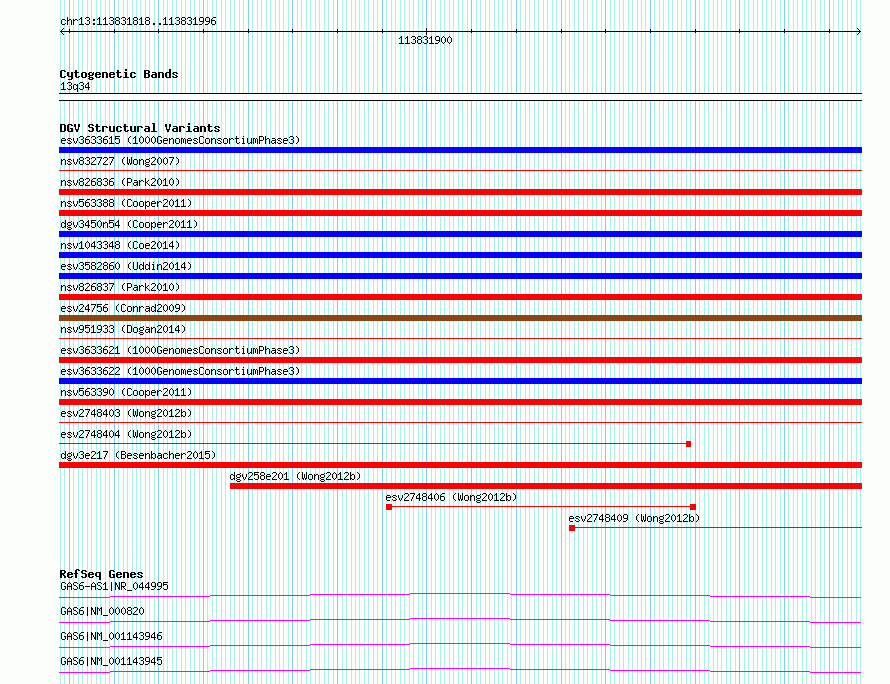Click the blue bar of esv3633615
The height and width of the screenshot is (684, 890).
tap(460, 150)
